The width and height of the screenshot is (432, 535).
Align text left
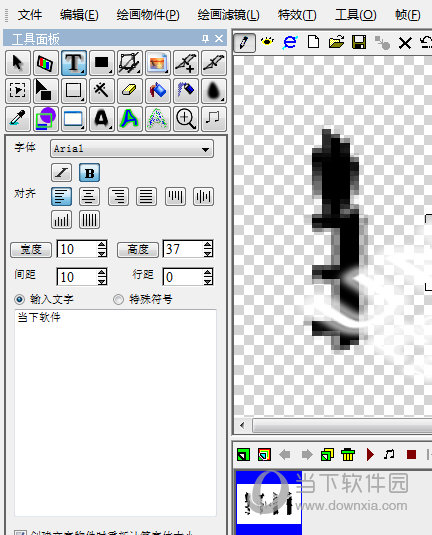[x=61, y=196]
